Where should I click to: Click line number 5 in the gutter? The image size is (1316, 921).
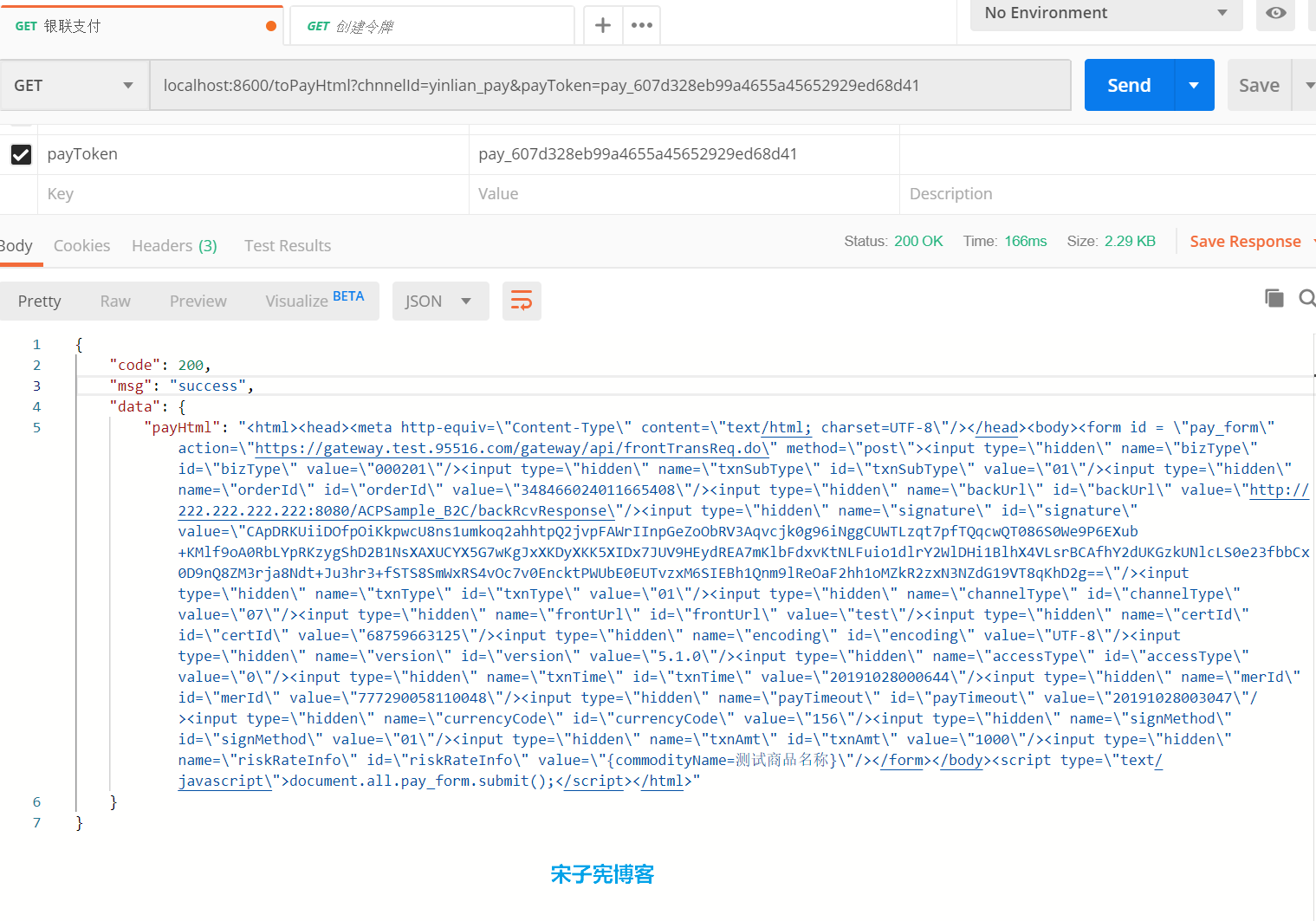pyautogui.click(x=36, y=427)
